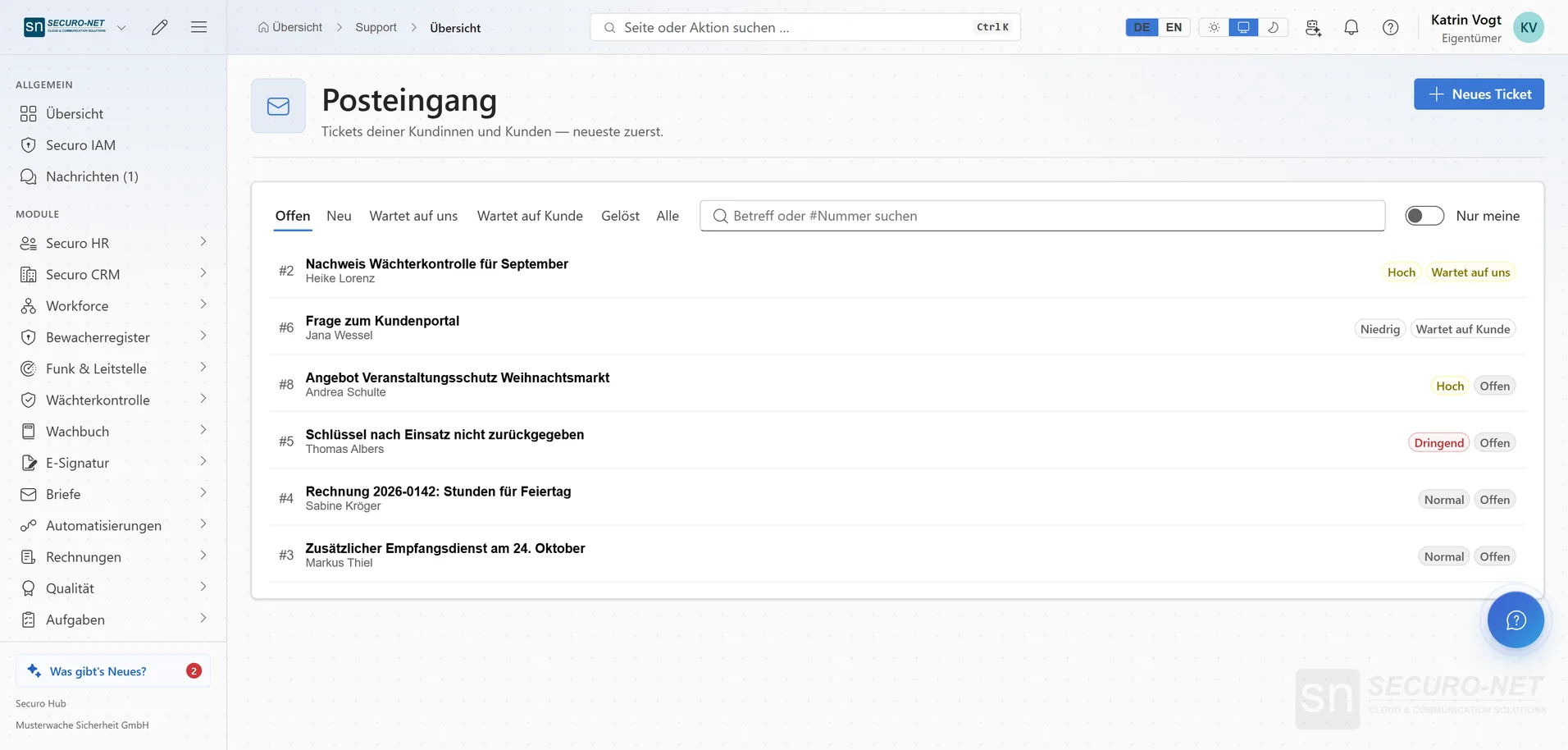Open the notifications bell
The image size is (1568, 750).
coord(1351,27)
